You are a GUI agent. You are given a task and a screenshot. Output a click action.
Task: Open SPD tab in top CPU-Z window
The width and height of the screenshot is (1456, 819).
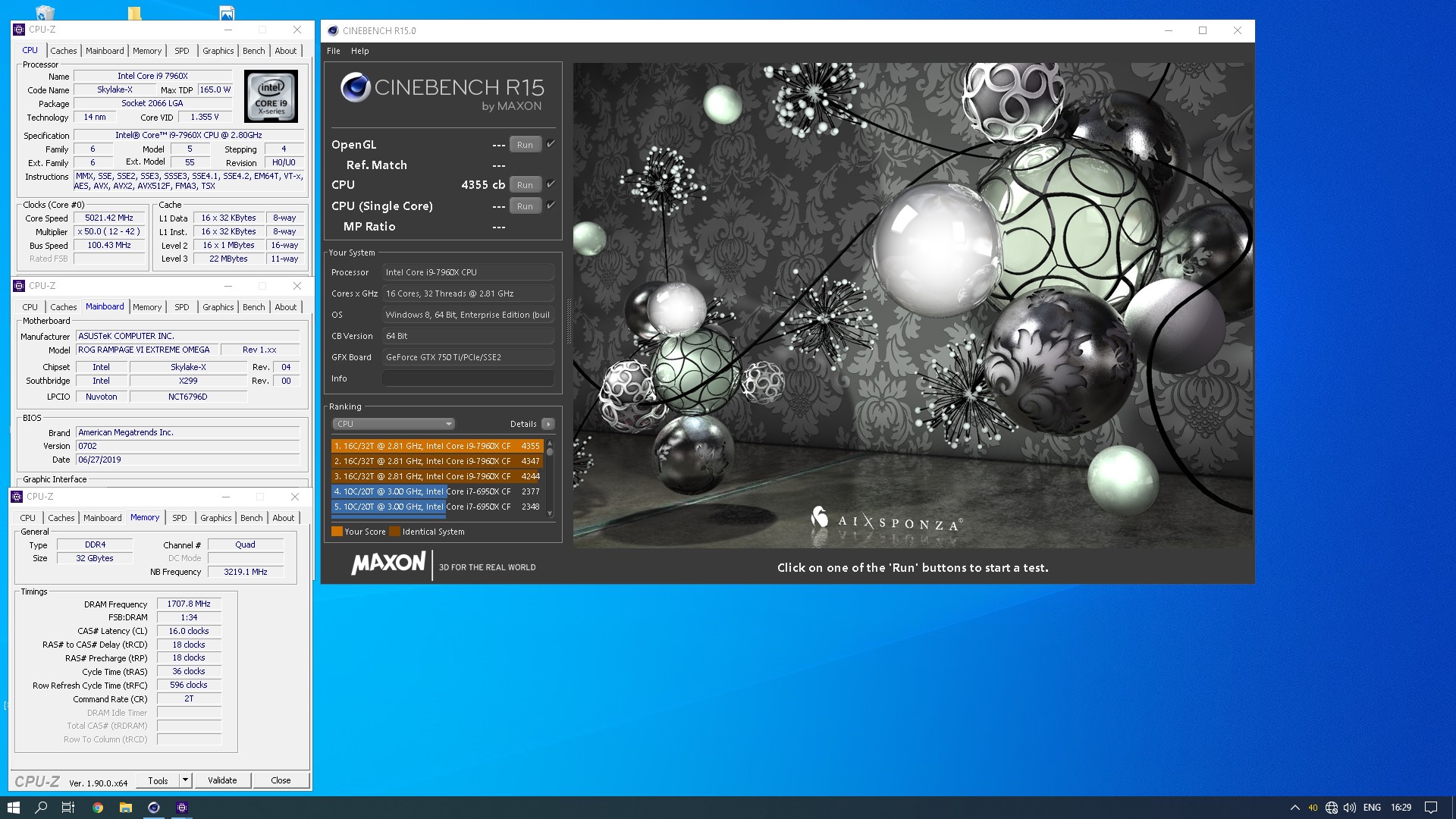(182, 51)
